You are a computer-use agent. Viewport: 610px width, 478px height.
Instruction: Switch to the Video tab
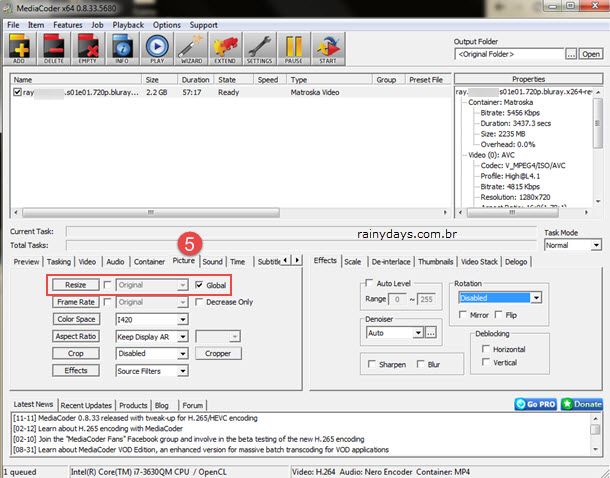pos(87,262)
